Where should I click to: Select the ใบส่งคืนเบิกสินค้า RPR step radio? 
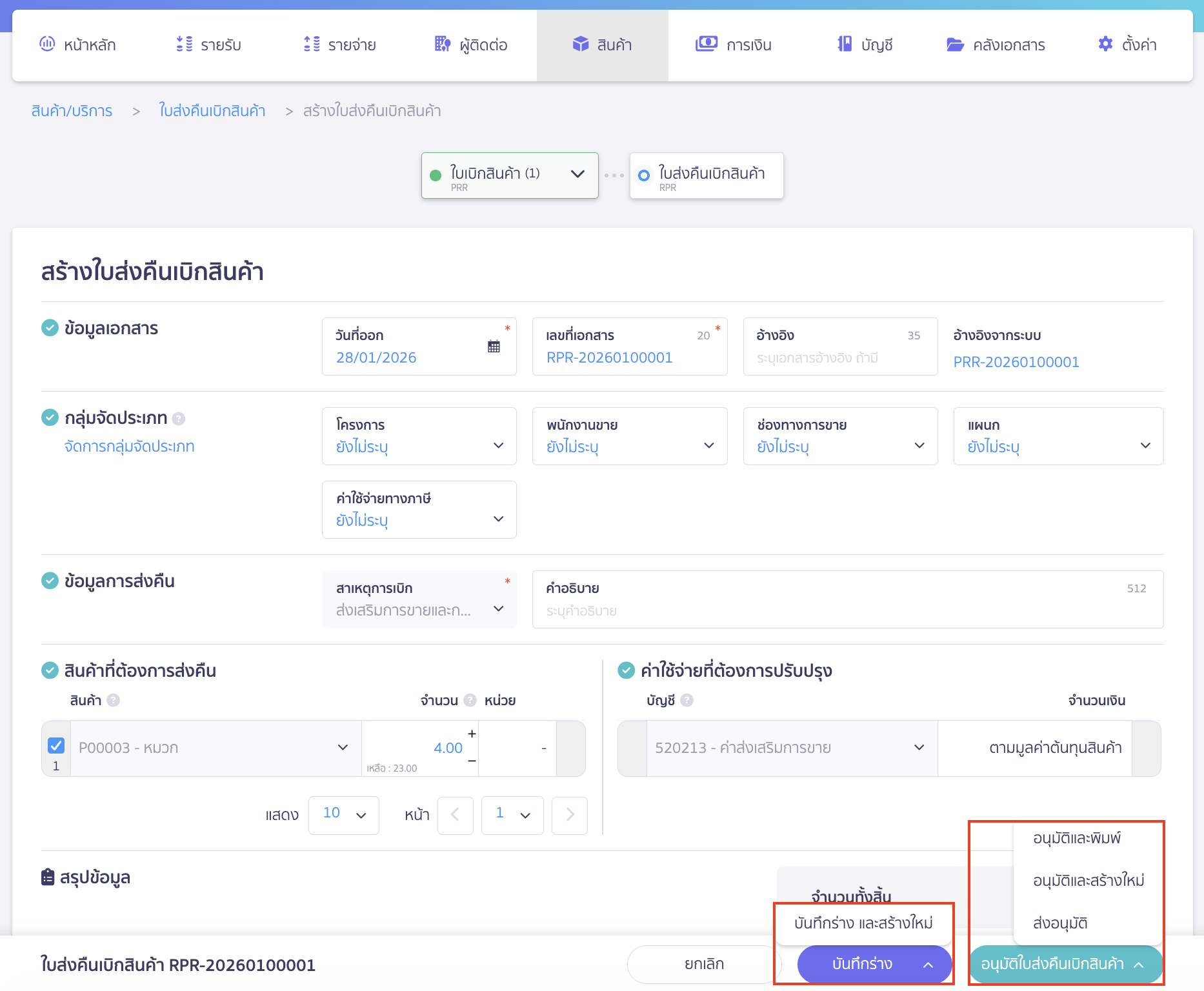[x=643, y=175]
